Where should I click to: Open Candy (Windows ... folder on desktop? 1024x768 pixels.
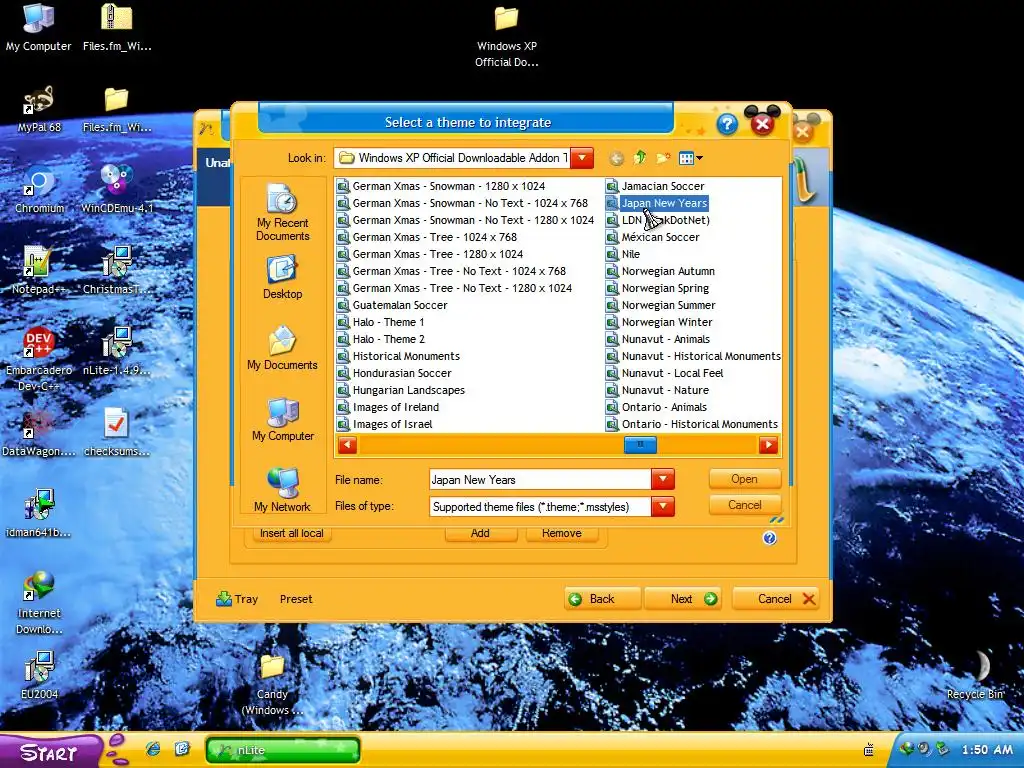[272, 686]
